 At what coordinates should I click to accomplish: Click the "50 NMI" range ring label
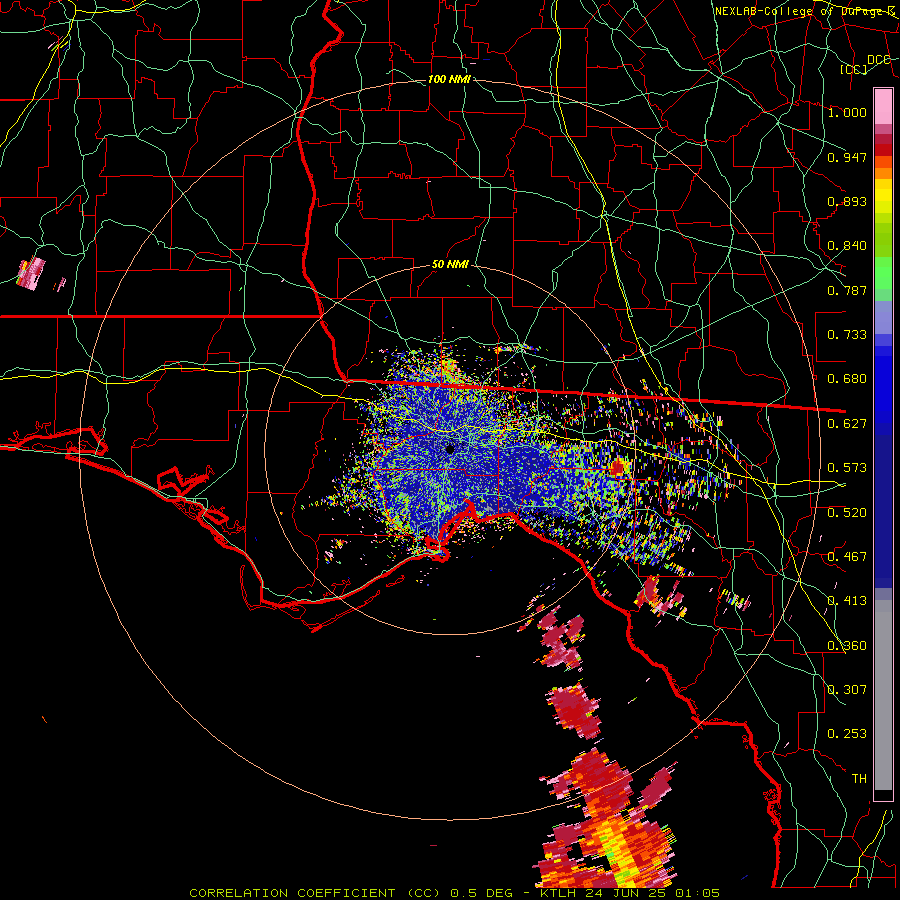click(x=450, y=264)
